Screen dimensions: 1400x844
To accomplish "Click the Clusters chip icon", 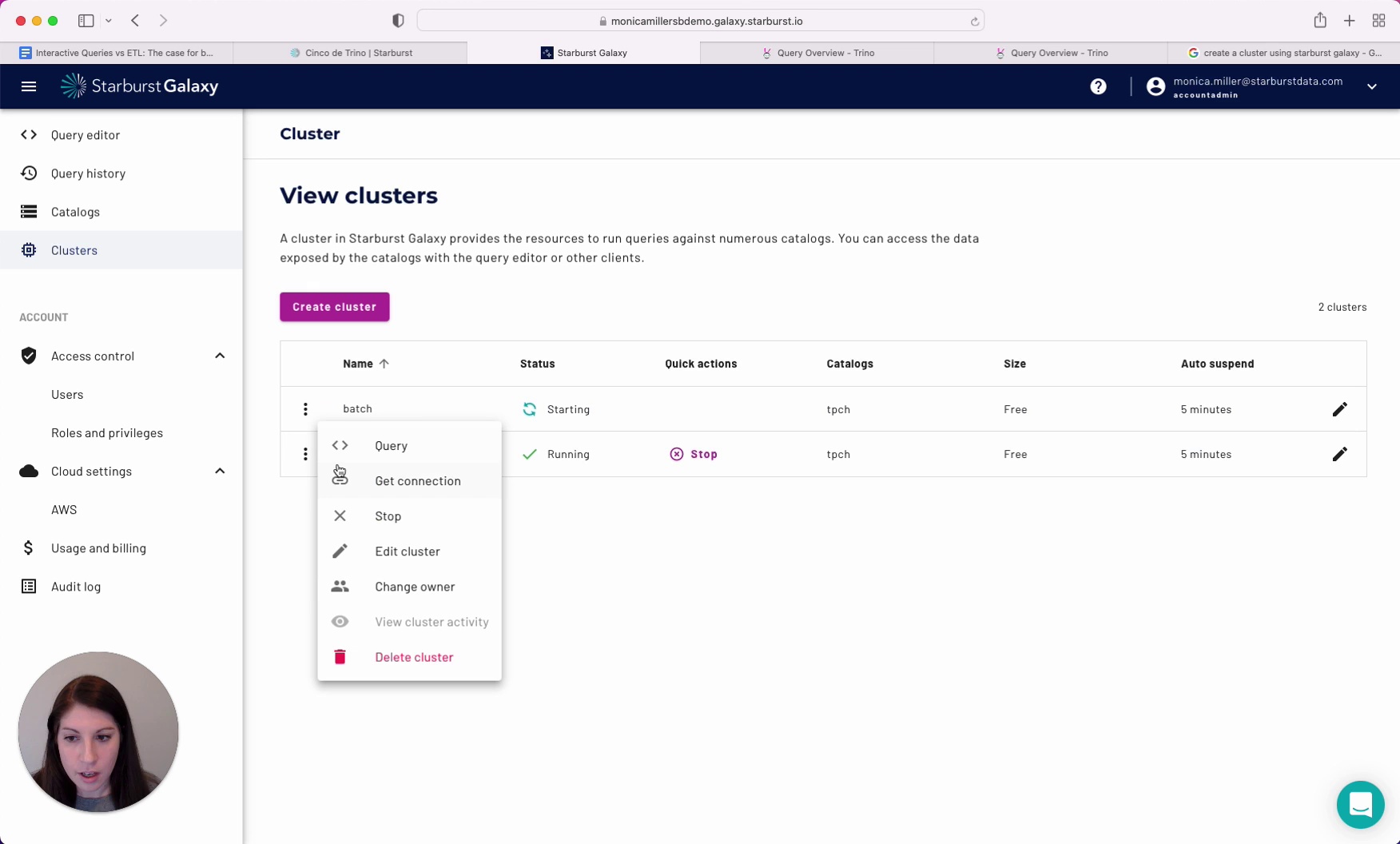I will pyautogui.click(x=29, y=250).
